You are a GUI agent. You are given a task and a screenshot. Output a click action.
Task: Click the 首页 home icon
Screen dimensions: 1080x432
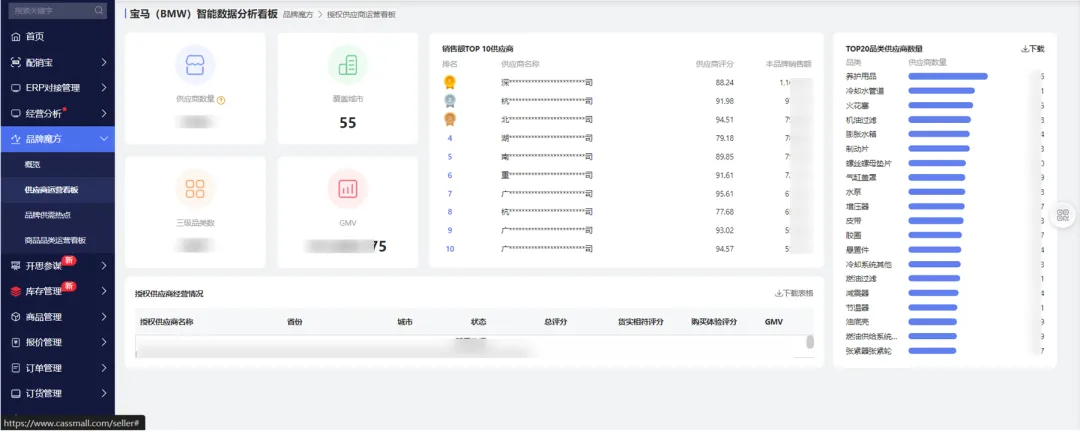[x=16, y=37]
